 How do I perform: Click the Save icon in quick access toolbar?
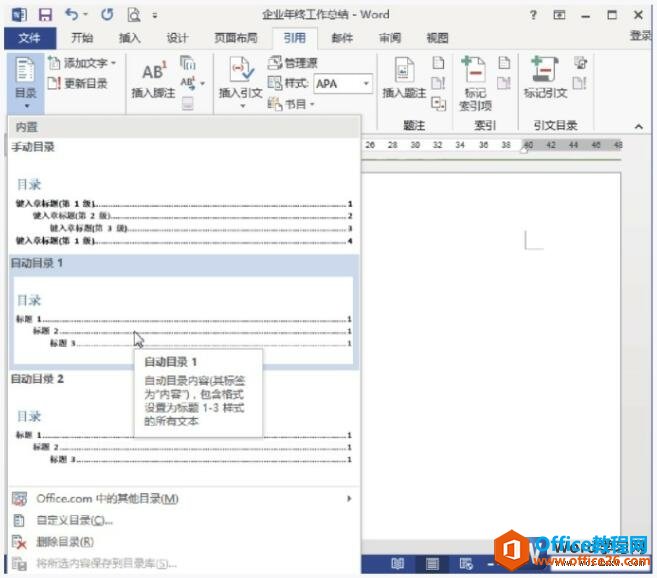(x=45, y=15)
